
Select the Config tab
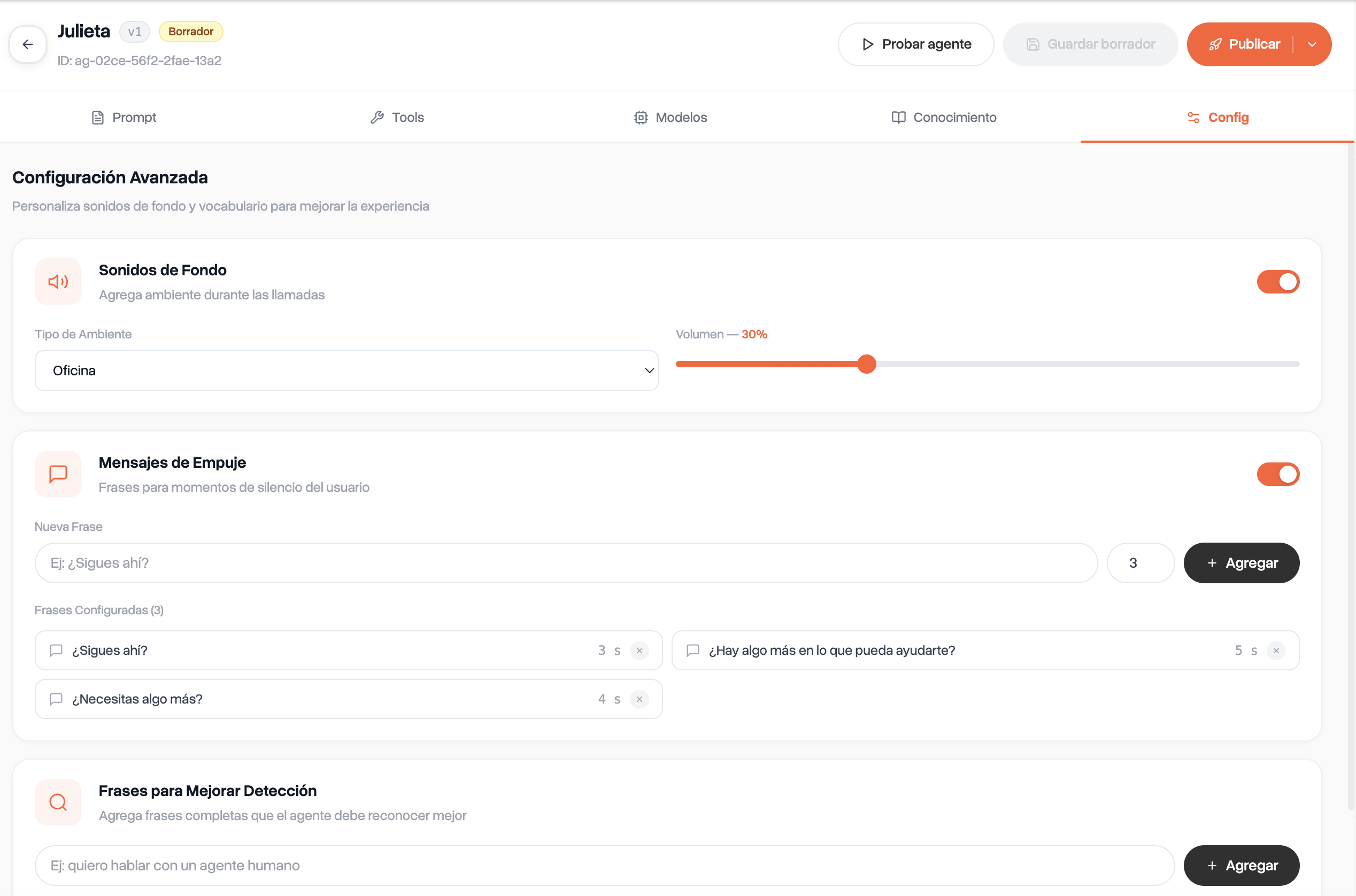[1218, 117]
